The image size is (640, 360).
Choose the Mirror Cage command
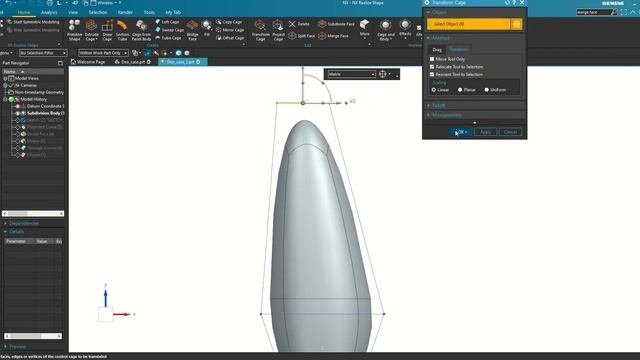pyautogui.click(x=230, y=30)
